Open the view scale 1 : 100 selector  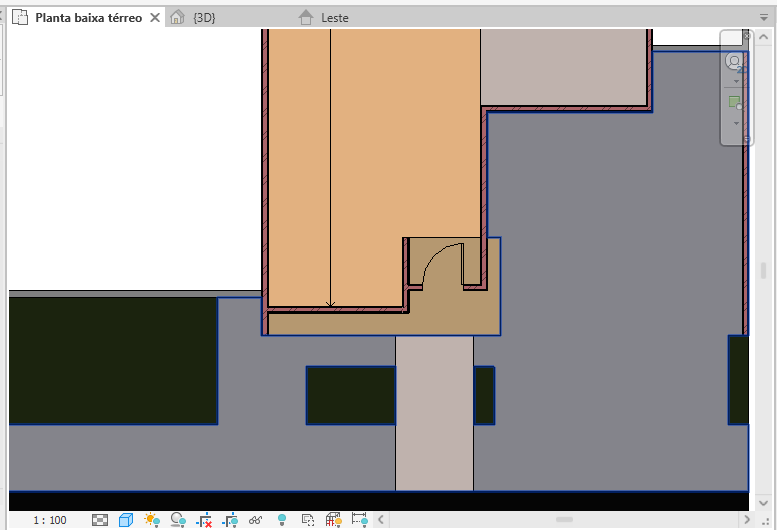(x=50, y=520)
